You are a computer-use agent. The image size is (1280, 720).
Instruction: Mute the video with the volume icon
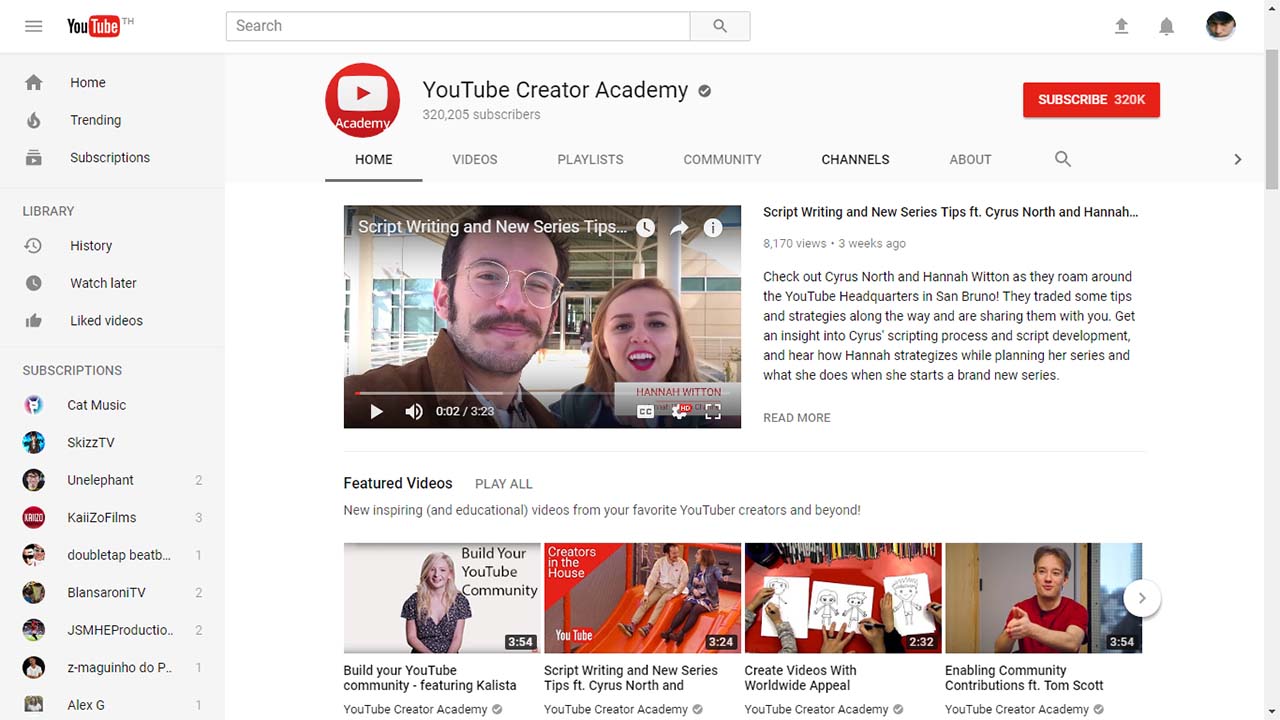tap(413, 411)
